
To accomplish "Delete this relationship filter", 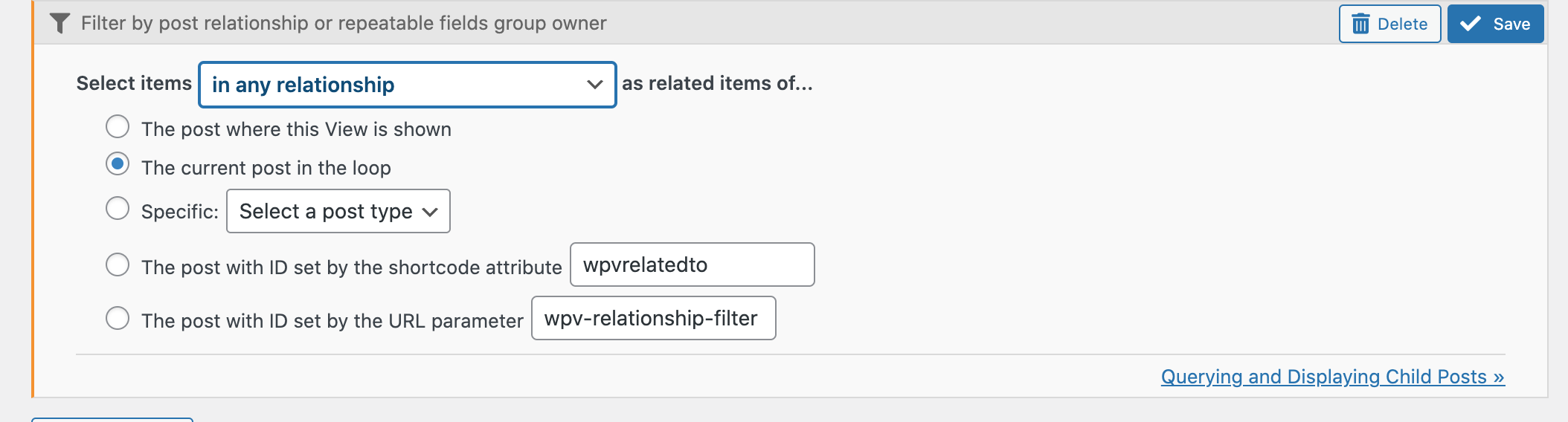I will (x=1390, y=24).
